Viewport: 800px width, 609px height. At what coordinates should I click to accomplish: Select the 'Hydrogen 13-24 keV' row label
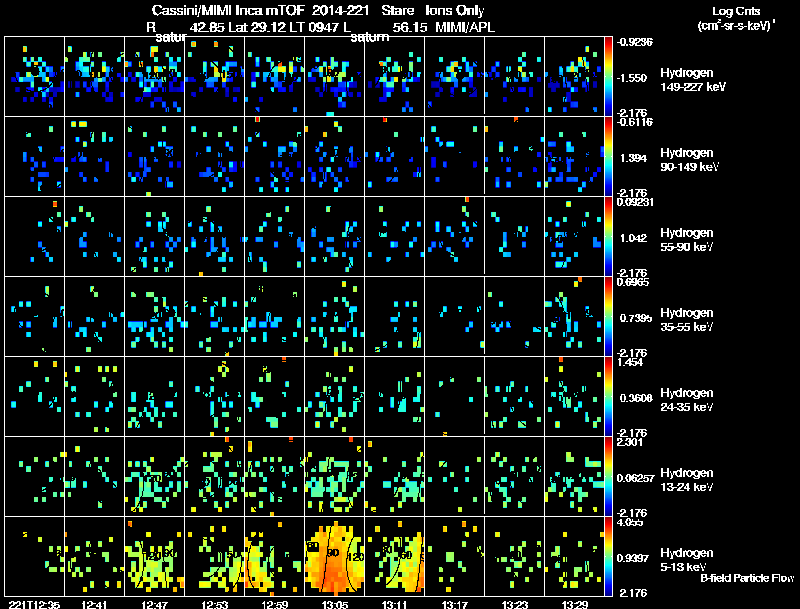tap(687, 480)
